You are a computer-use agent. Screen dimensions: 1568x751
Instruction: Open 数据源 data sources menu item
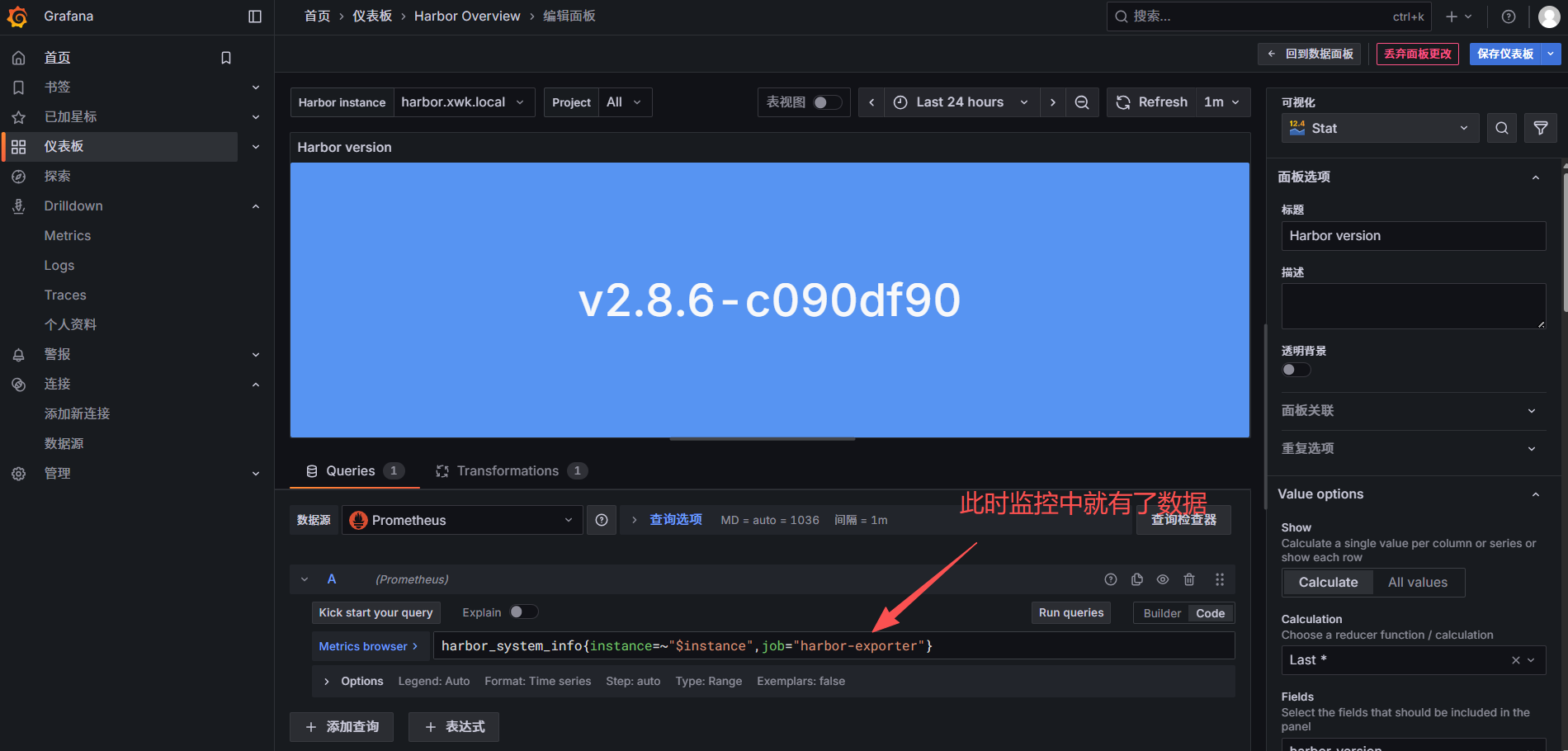click(x=64, y=444)
